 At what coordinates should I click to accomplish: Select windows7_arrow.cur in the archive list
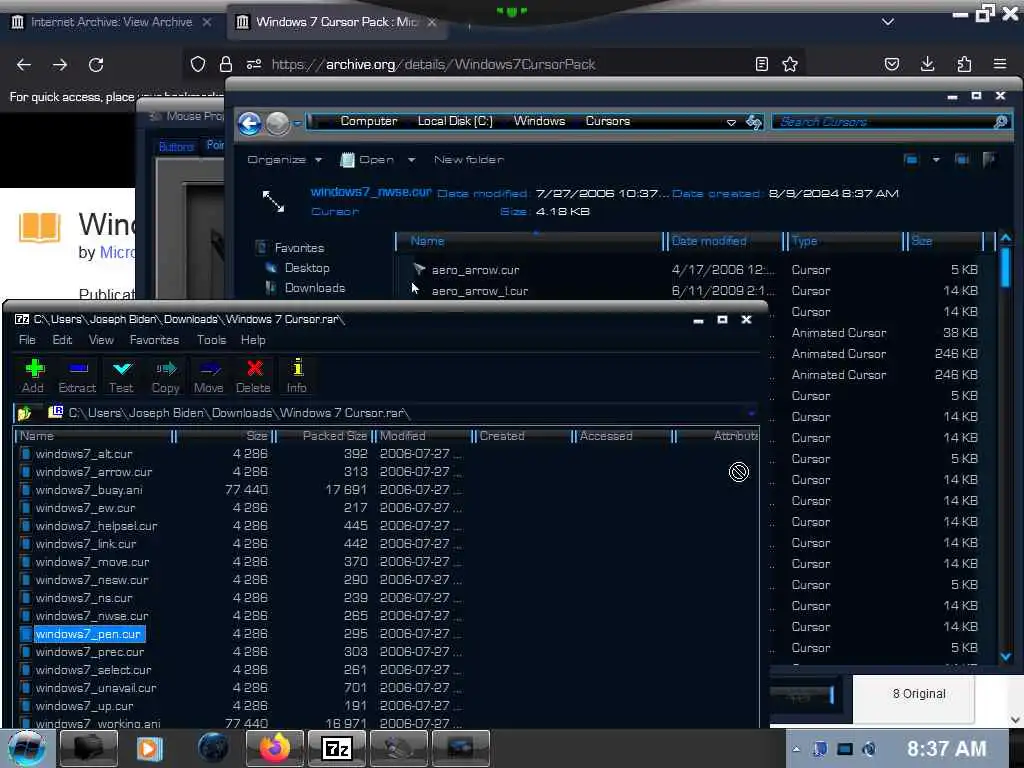tap(93, 472)
